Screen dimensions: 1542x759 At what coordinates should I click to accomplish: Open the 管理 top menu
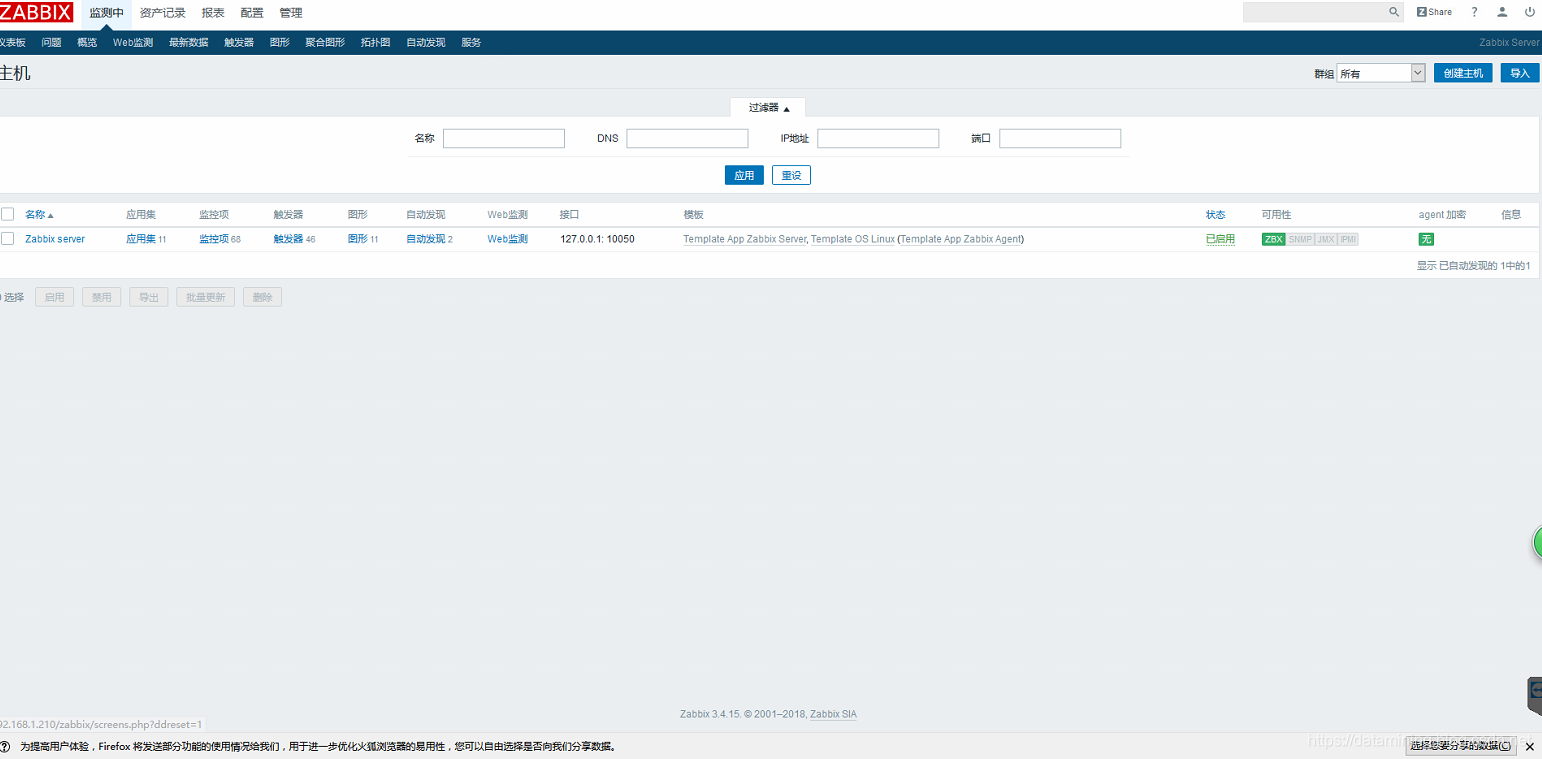click(291, 13)
